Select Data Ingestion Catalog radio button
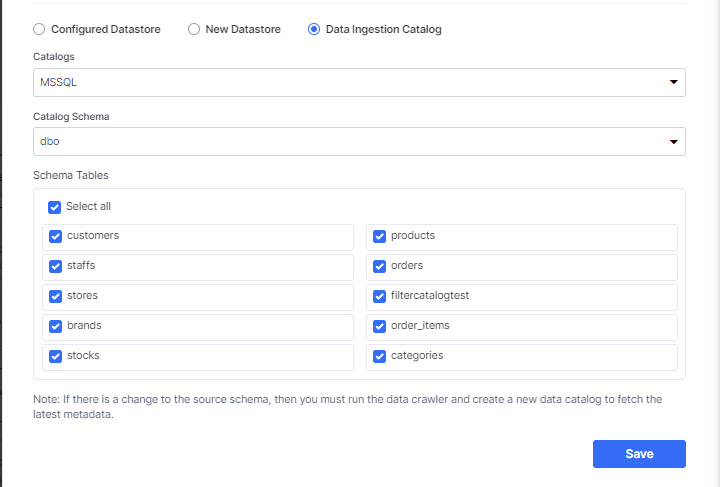720x487 pixels. pos(314,29)
